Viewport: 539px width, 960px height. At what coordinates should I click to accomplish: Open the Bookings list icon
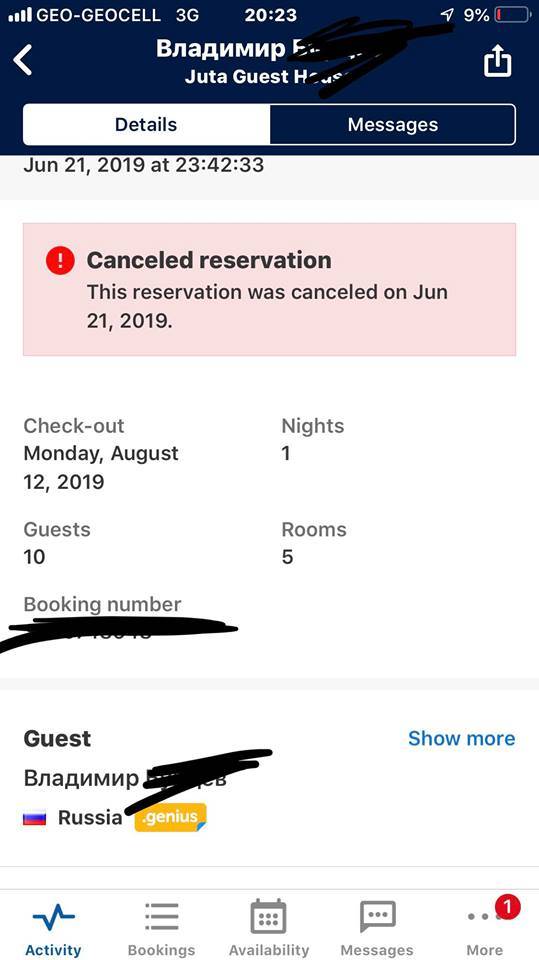[162, 917]
